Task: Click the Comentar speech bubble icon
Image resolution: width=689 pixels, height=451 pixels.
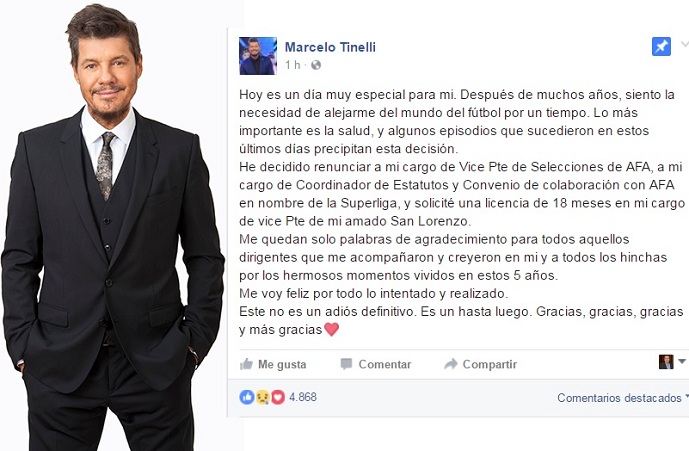Action: (346, 364)
